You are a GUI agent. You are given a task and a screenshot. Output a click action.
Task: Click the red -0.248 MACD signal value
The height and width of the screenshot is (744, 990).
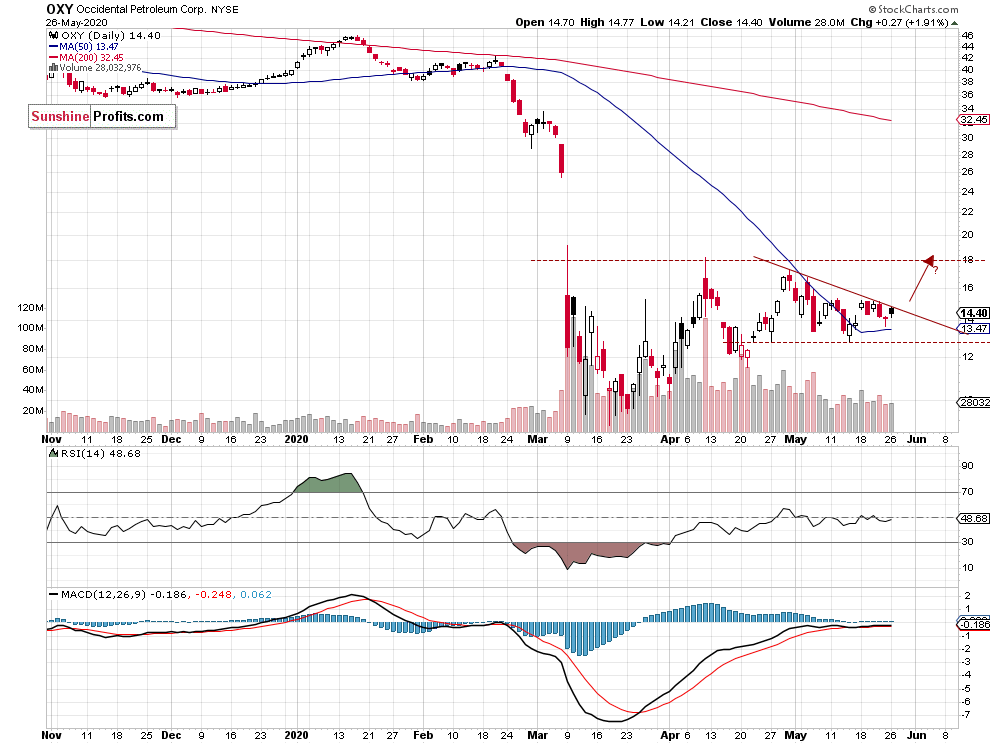[213, 594]
